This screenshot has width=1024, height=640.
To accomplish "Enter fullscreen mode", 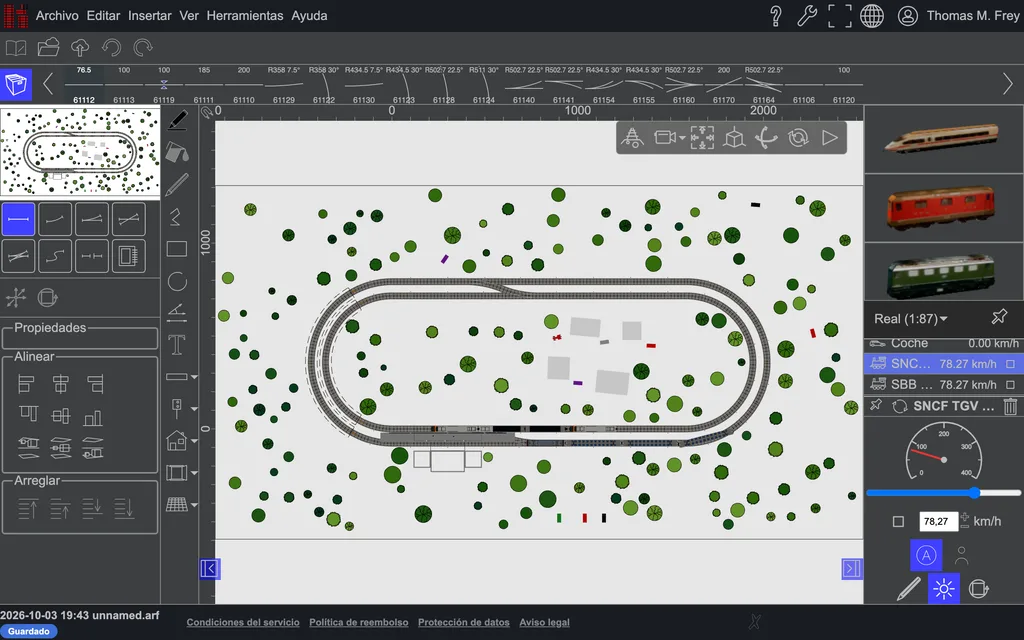I will tap(839, 16).
